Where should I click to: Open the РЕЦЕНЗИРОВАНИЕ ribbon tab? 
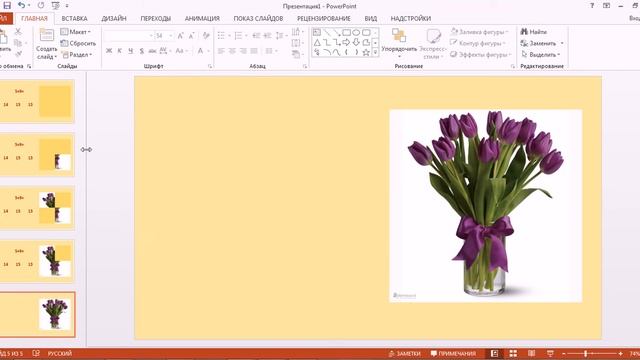pyautogui.click(x=324, y=18)
